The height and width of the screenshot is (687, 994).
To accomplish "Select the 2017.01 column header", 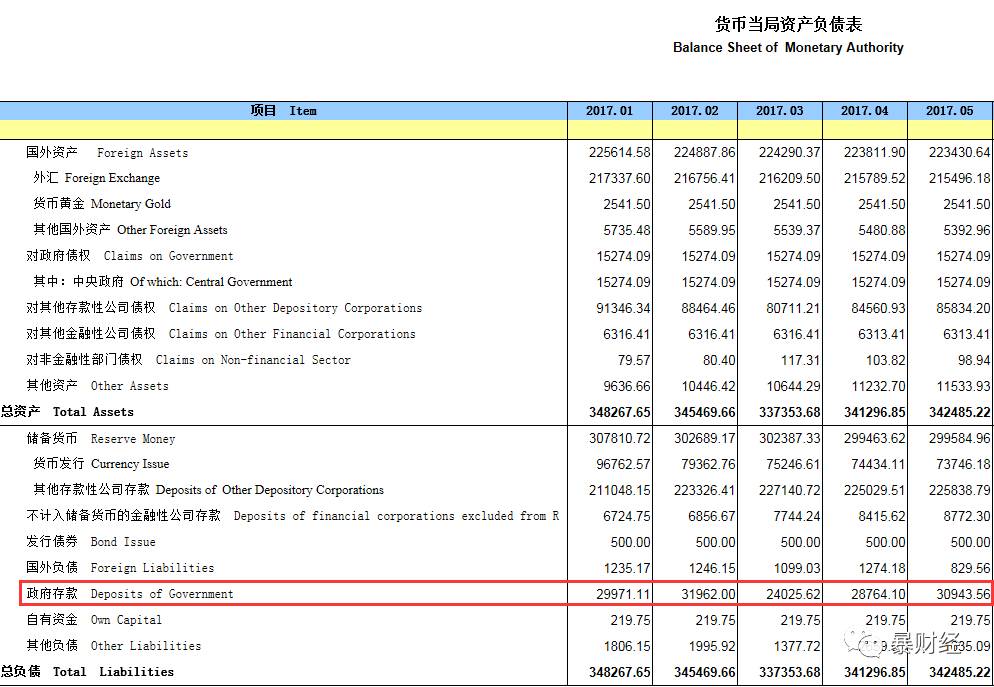I will coord(609,111).
